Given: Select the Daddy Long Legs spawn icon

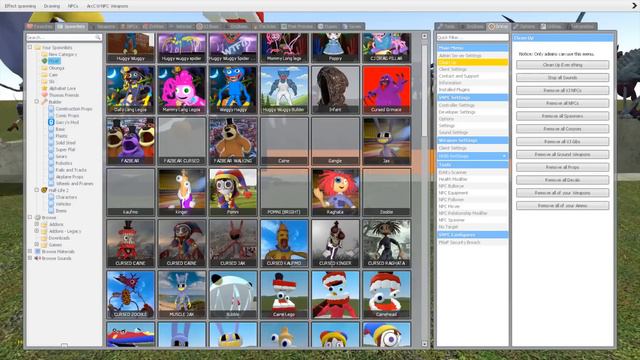Looking at the screenshot, I should coord(131,90).
